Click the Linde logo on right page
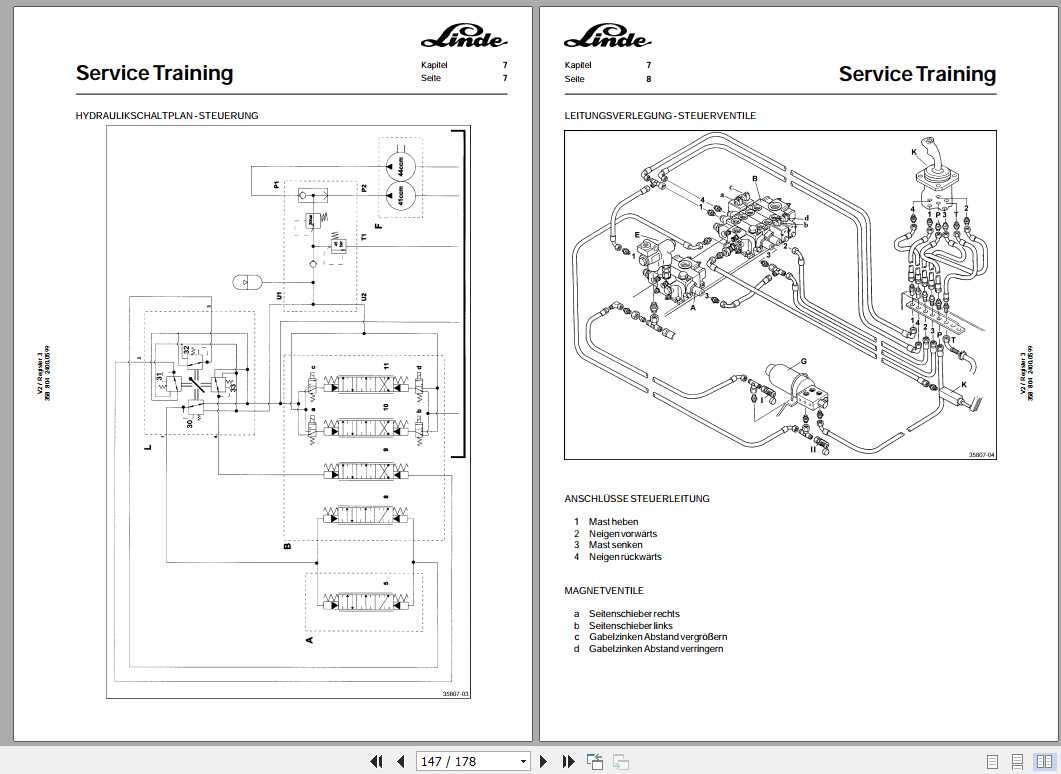 (x=608, y=40)
